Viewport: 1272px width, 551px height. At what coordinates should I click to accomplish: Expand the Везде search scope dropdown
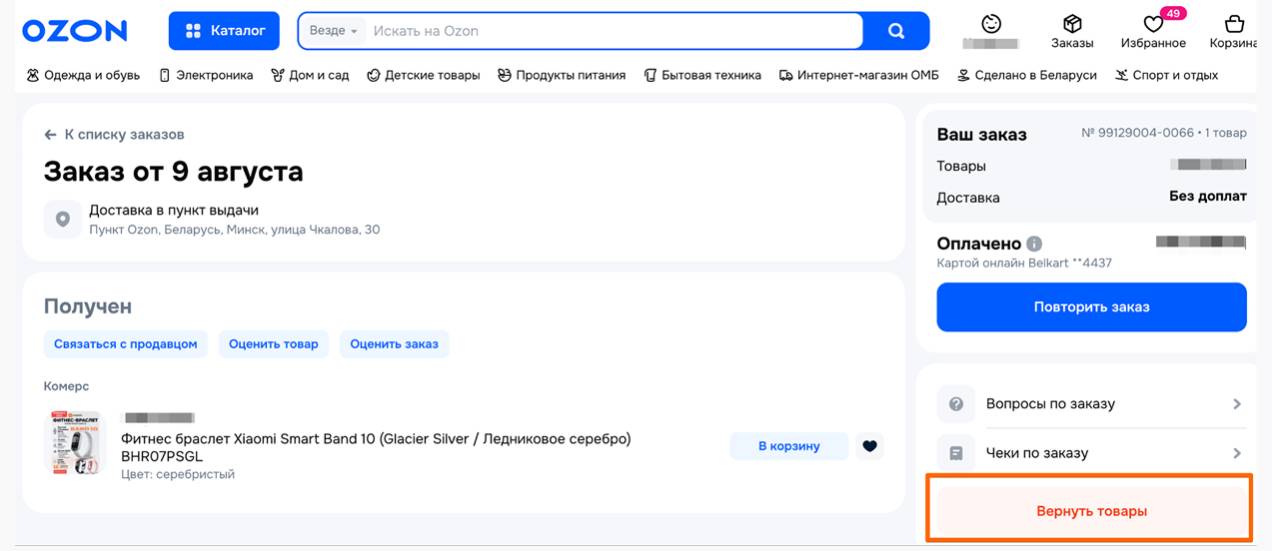pos(333,31)
